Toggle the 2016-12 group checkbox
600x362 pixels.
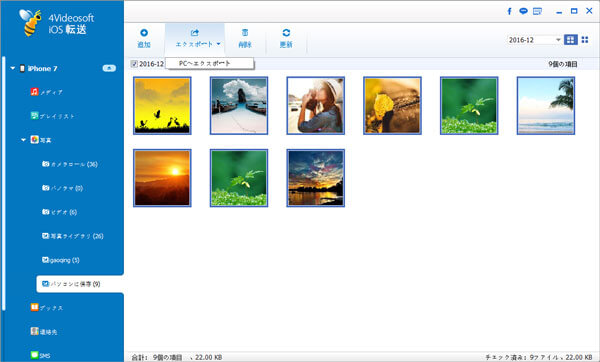tap(134, 64)
